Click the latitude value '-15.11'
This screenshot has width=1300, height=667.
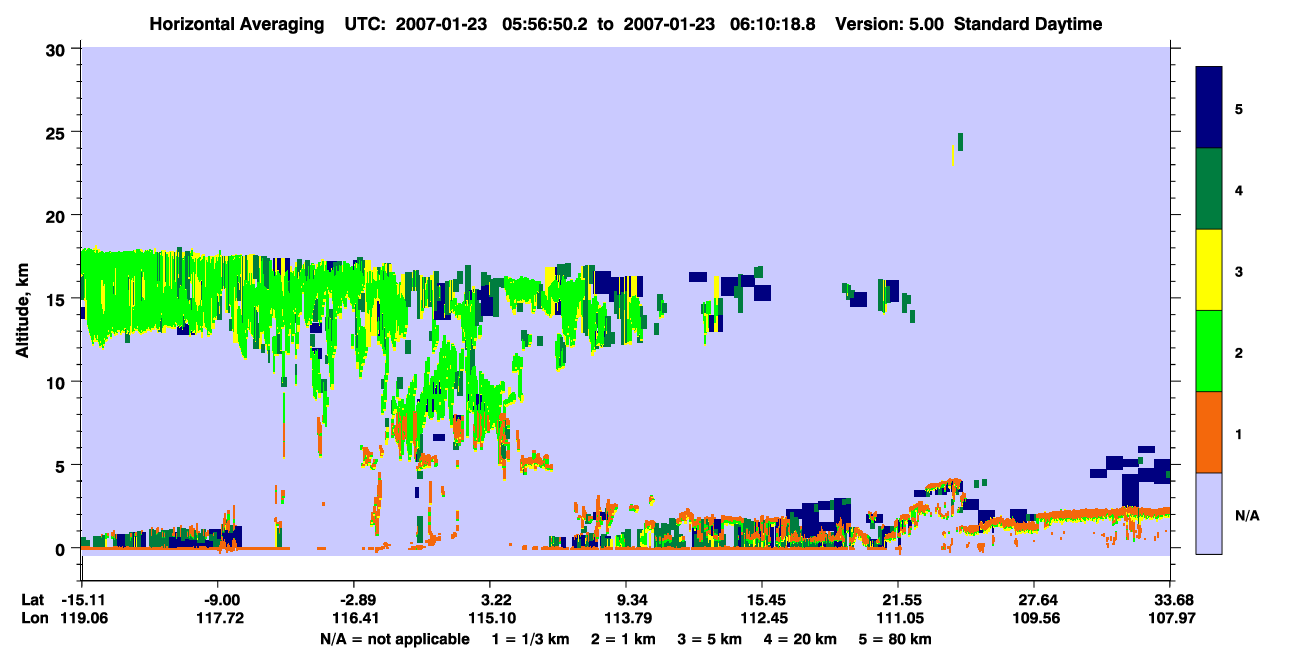click(x=81, y=600)
